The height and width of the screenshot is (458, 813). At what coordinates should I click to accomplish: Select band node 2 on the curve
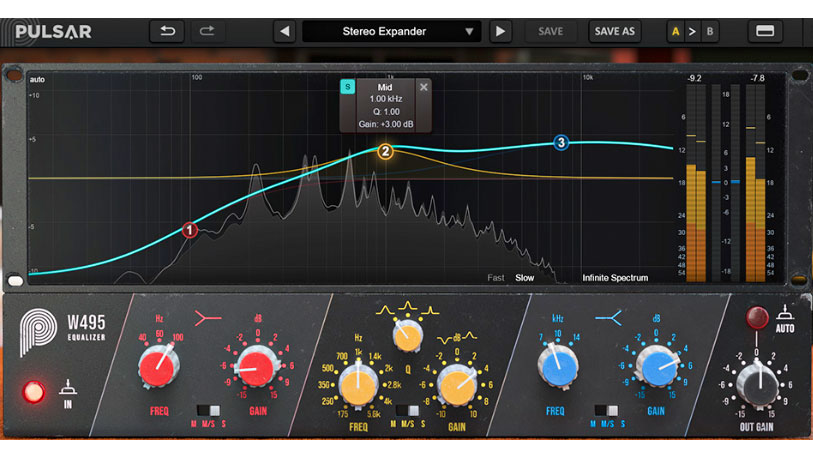pyautogui.click(x=385, y=151)
